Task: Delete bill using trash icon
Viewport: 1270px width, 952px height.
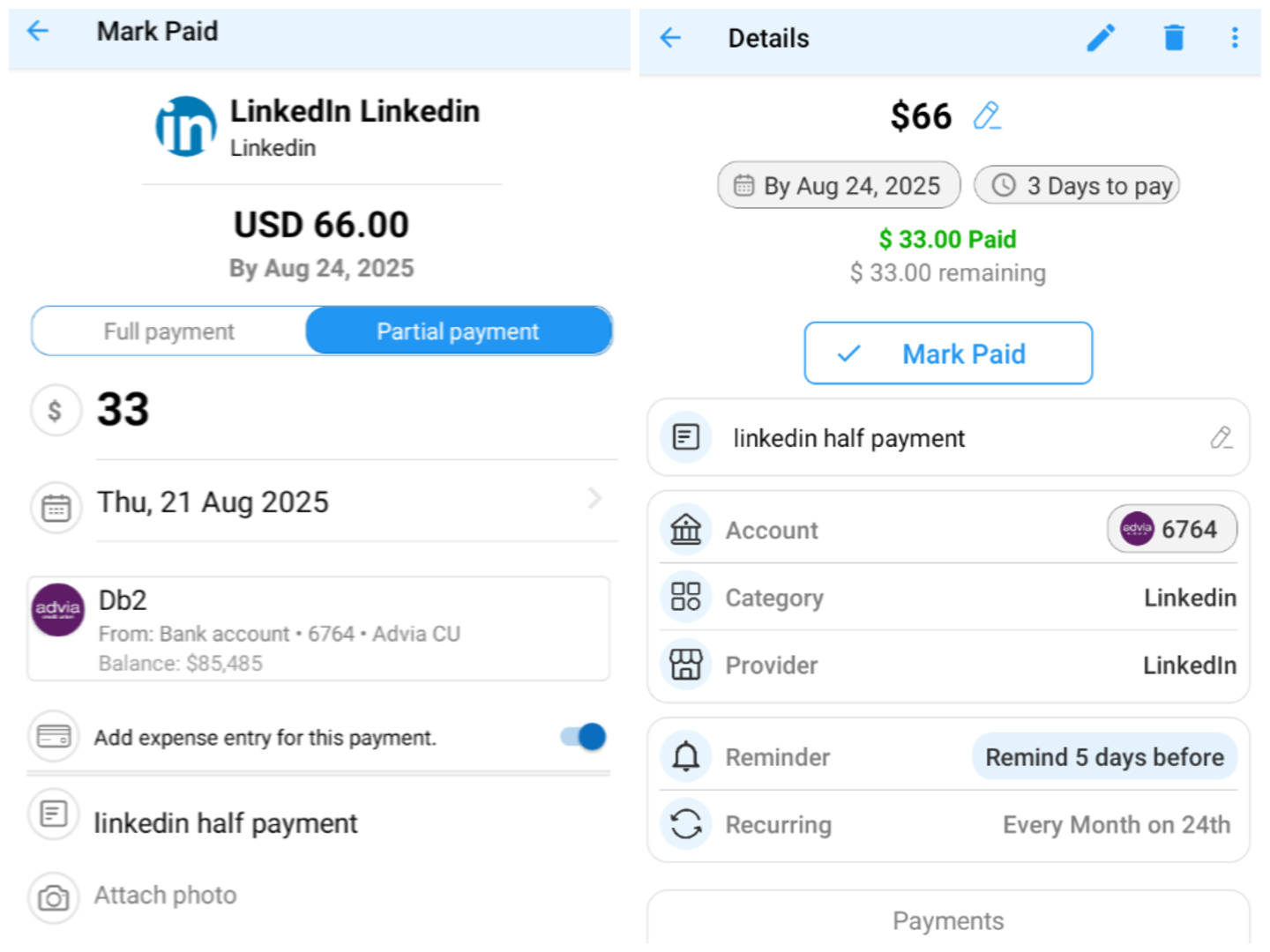Action: coord(1173,38)
